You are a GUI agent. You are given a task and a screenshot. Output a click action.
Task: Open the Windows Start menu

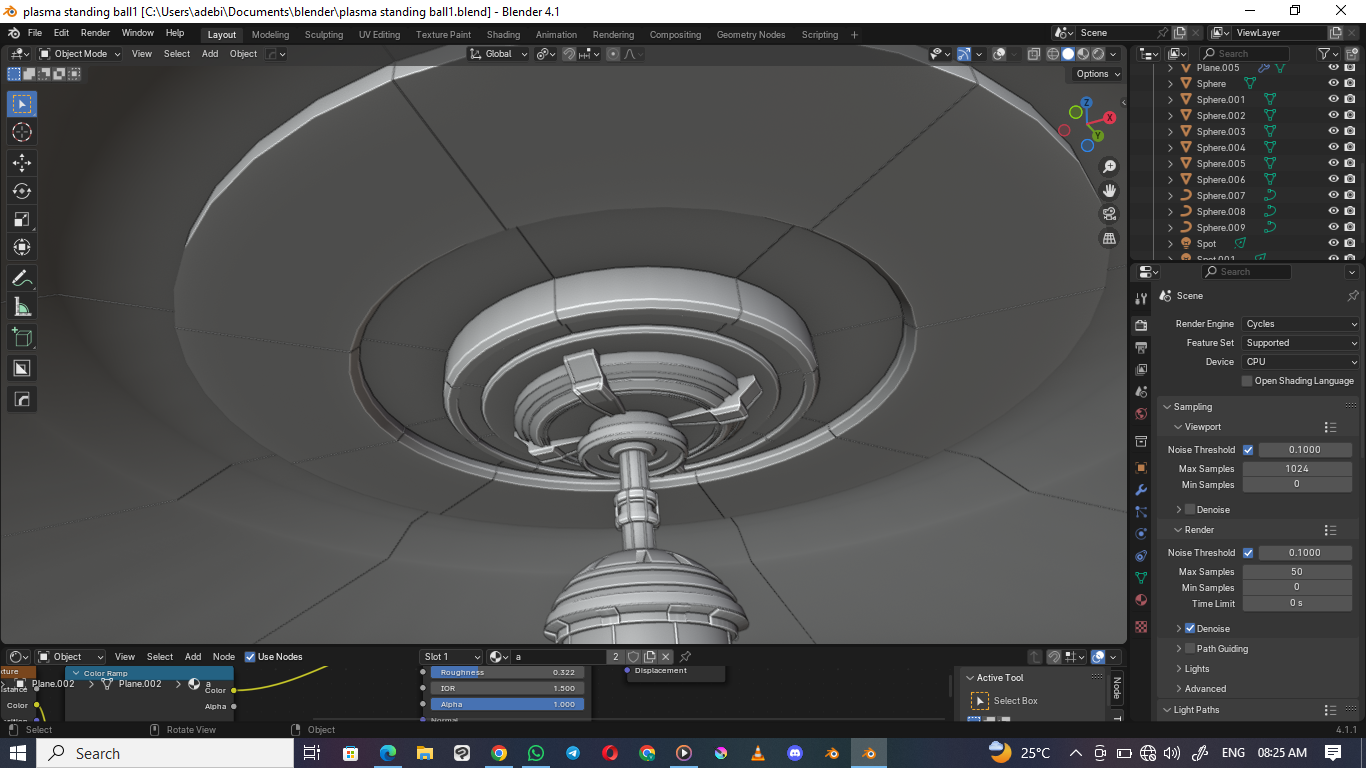click(19, 753)
